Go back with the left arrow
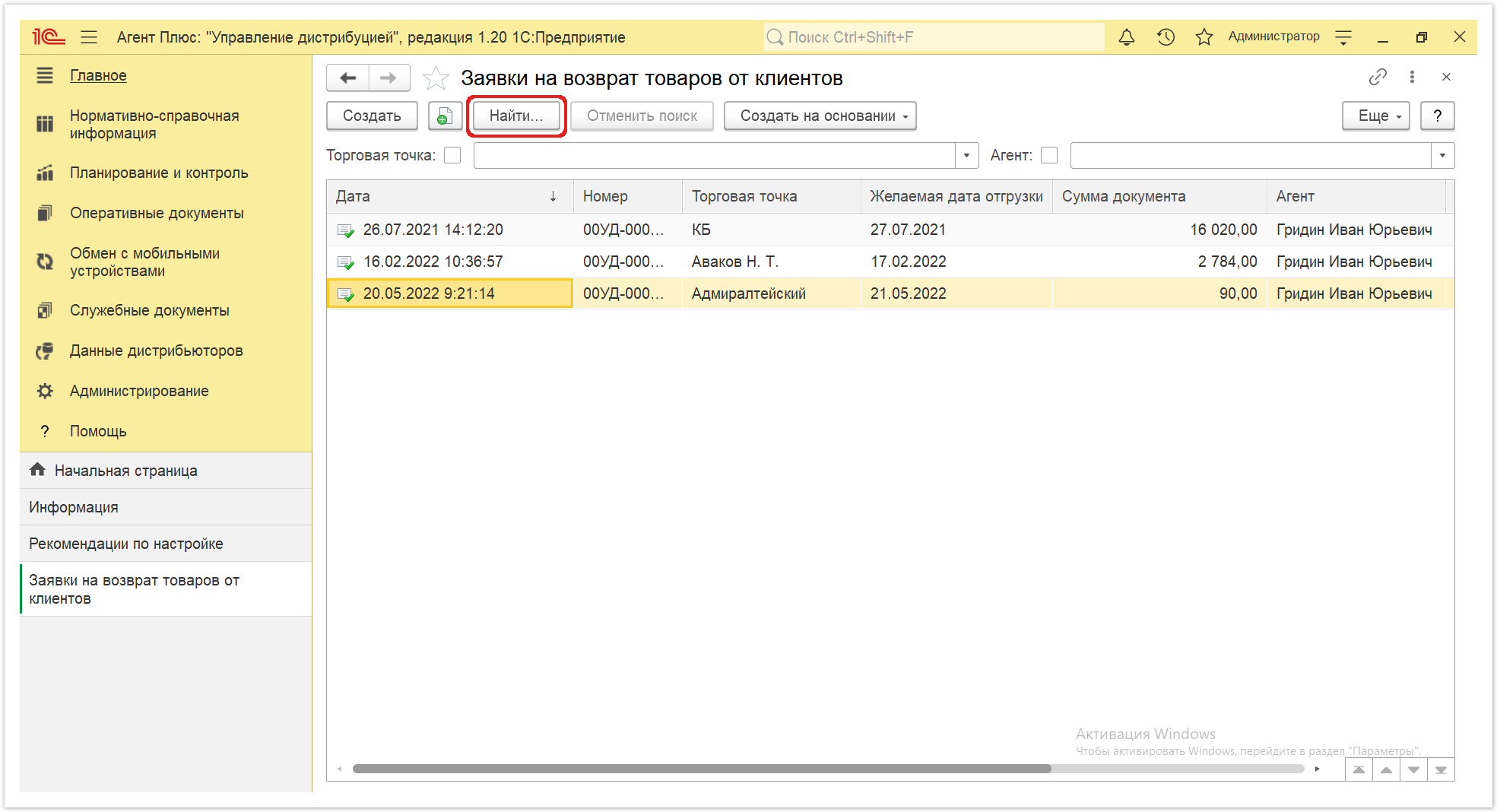Screen dimensions: 1497x812 pos(348,78)
